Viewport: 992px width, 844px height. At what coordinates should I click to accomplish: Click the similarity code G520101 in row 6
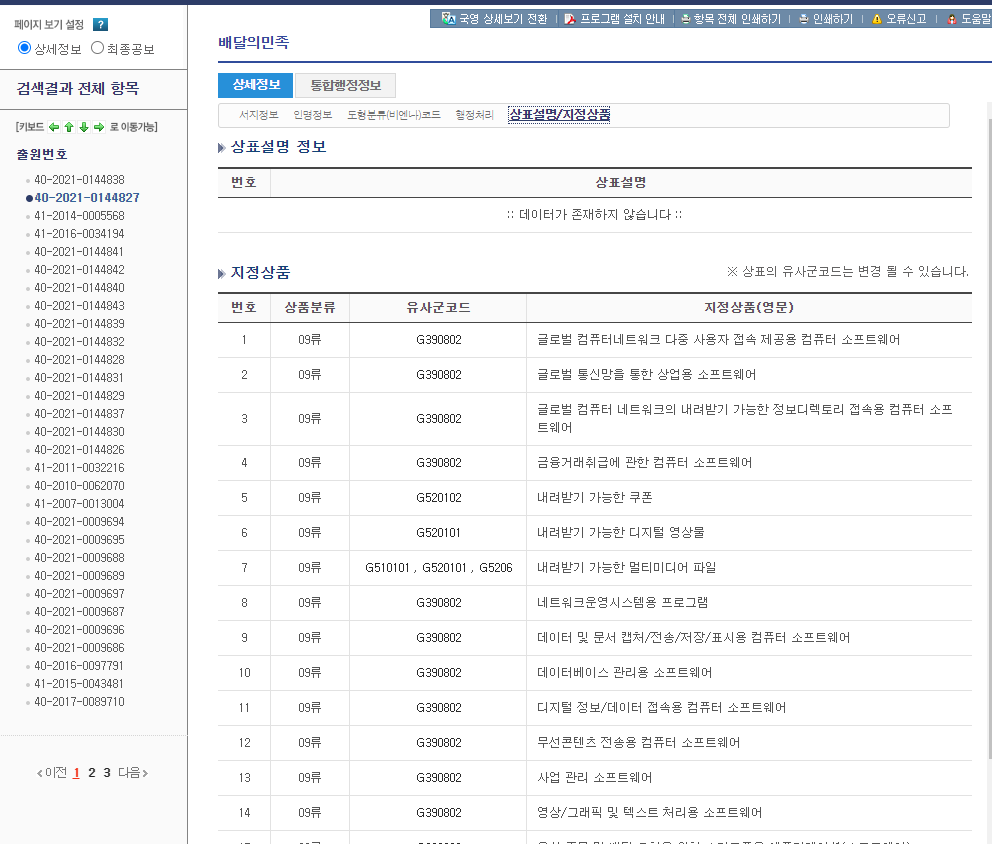coord(438,533)
